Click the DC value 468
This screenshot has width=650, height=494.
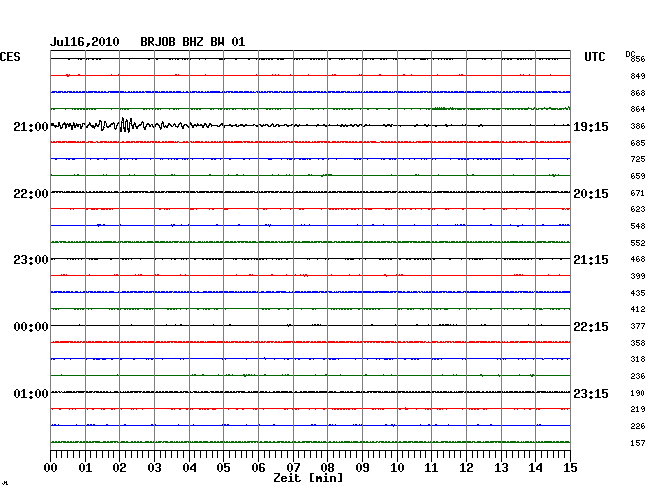[x=638, y=259]
